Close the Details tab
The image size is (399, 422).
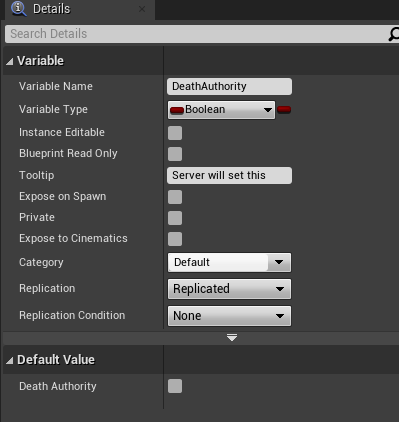(142, 9)
